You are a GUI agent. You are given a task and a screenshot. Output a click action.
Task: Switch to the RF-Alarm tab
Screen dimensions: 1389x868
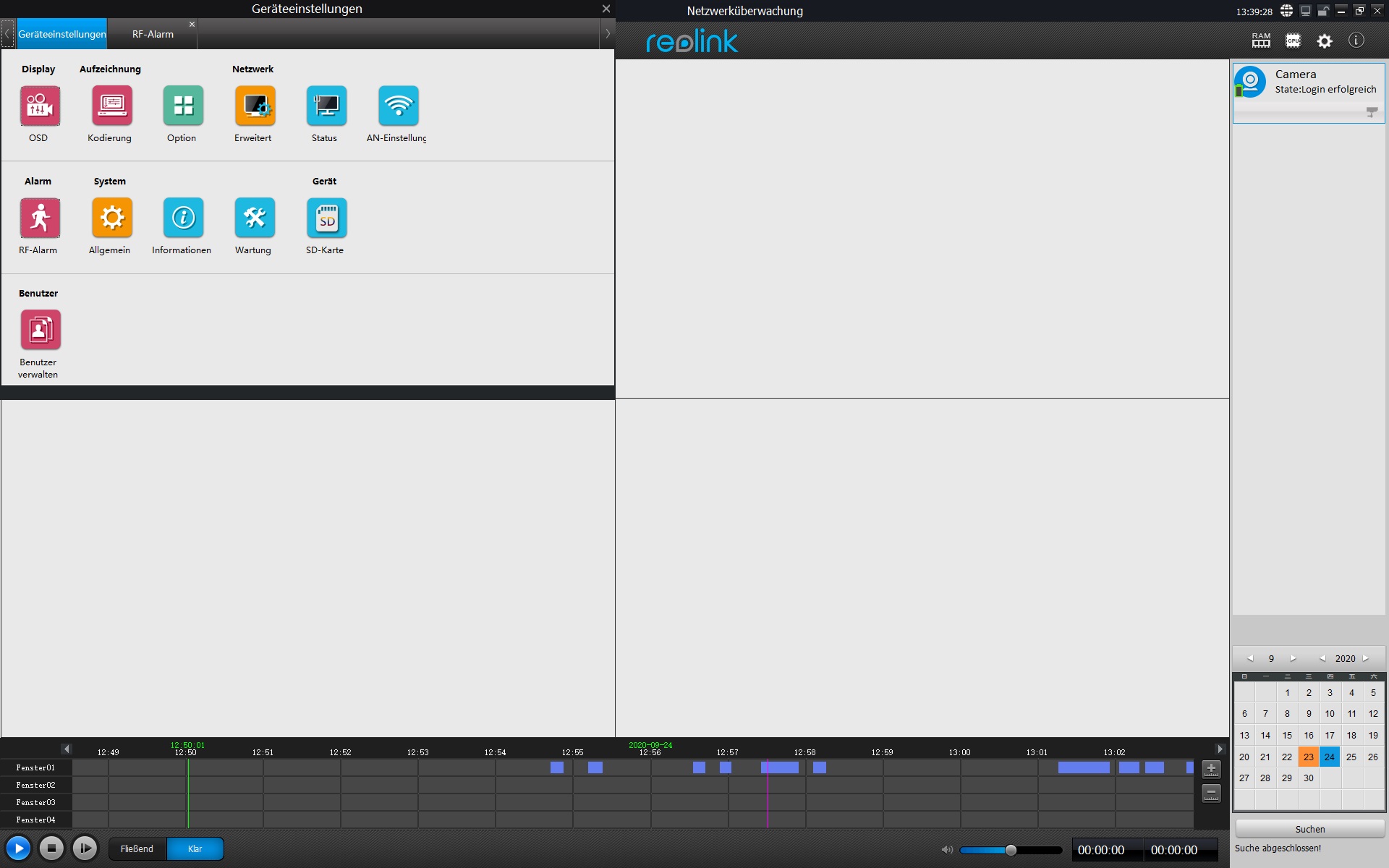153,34
